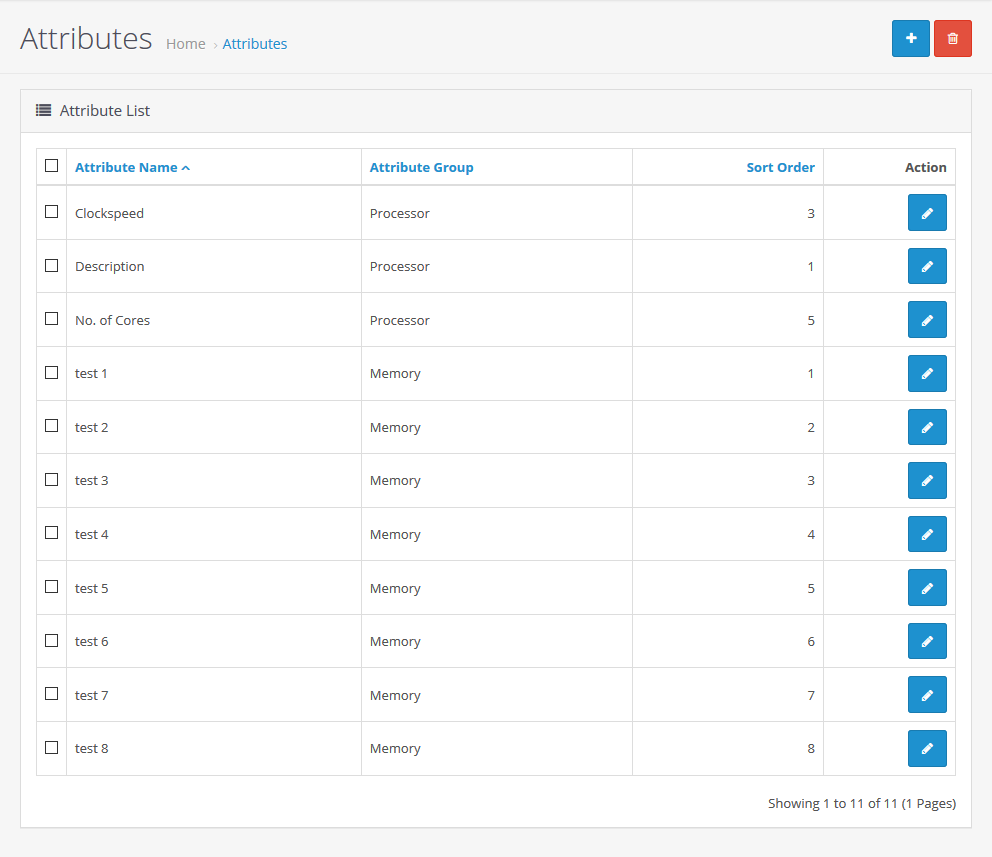Screen dimensions: 992x857
Task: Click the red Delete trash button
Action: 953,39
